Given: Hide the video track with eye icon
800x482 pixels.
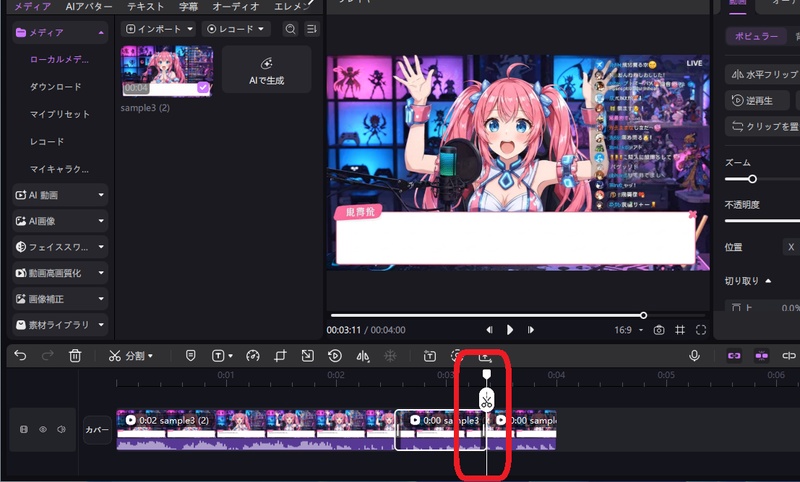Looking at the screenshot, I should click(43, 429).
